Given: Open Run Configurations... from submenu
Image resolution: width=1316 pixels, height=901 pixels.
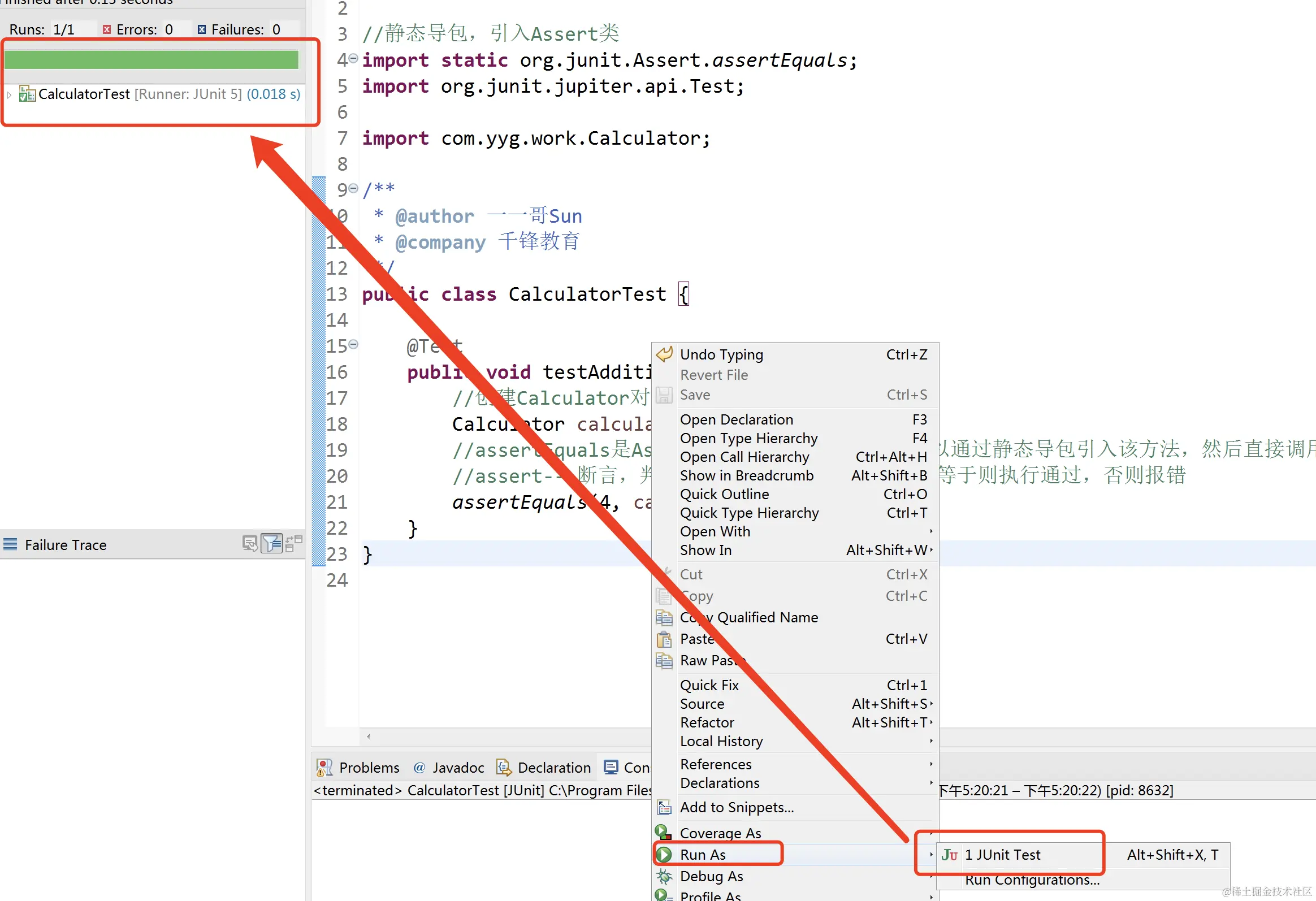Looking at the screenshot, I should [x=1083, y=880].
